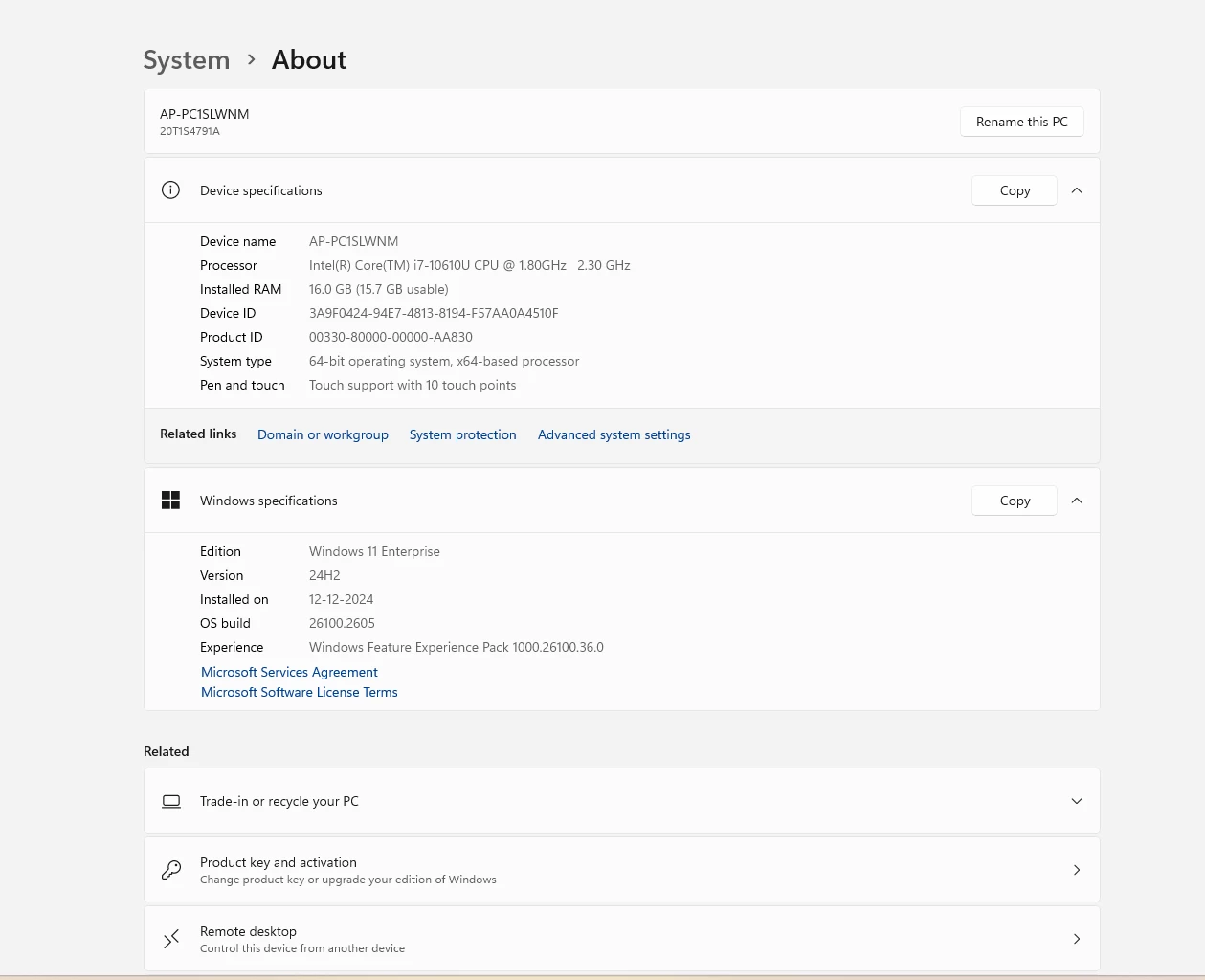Collapse the Windows specifications section chevron

[x=1077, y=501]
